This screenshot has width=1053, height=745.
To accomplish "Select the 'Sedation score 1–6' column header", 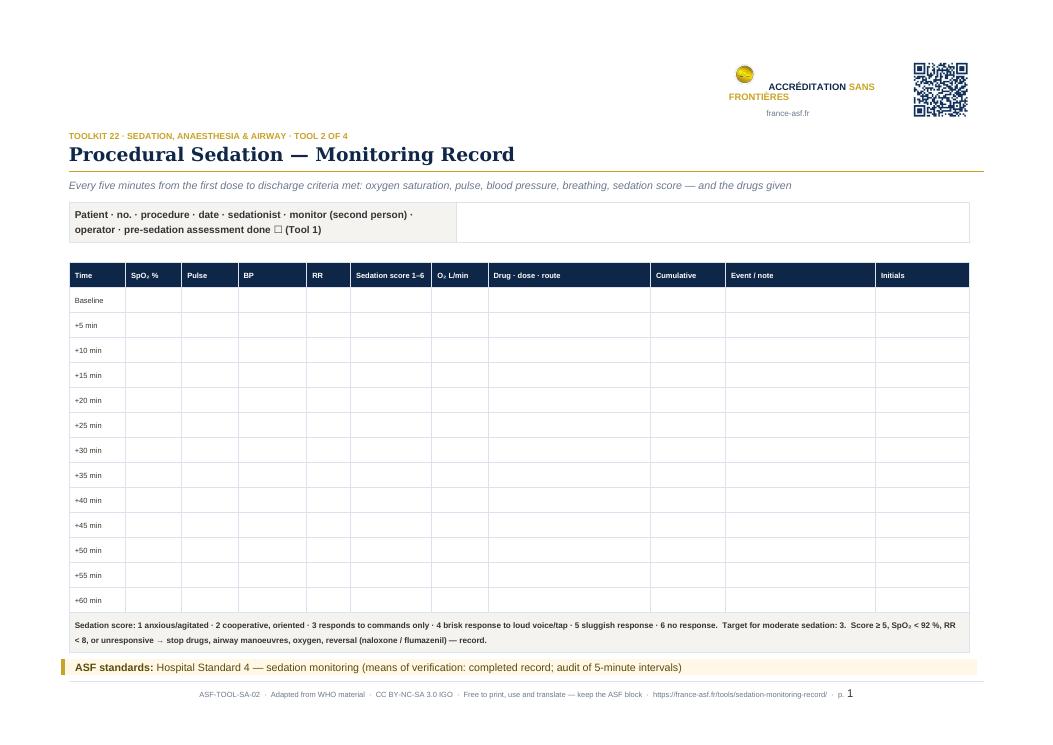I will [391, 275].
